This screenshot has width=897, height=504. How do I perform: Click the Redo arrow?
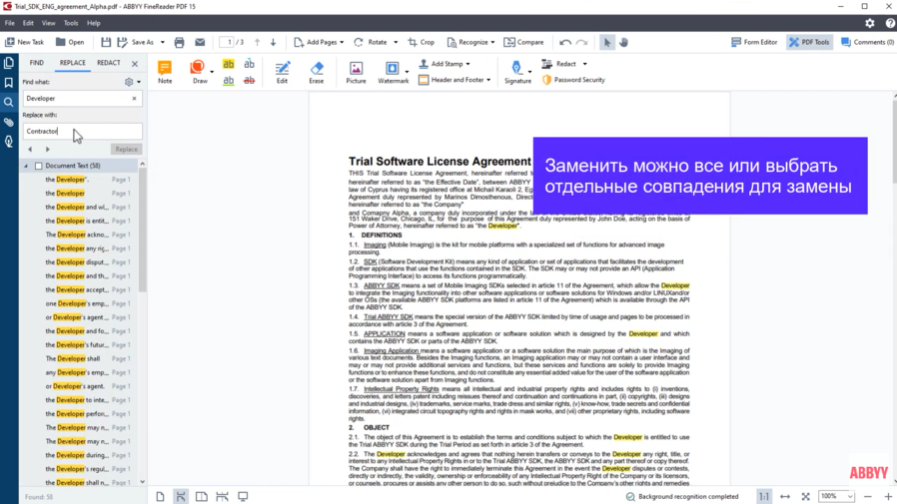coord(582,42)
